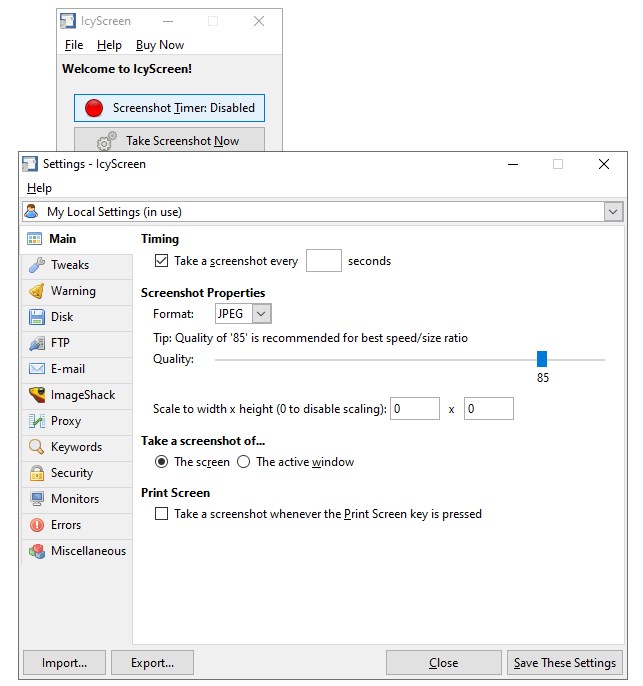Open the Buy Now menu
643x686 pixels.
(x=160, y=45)
